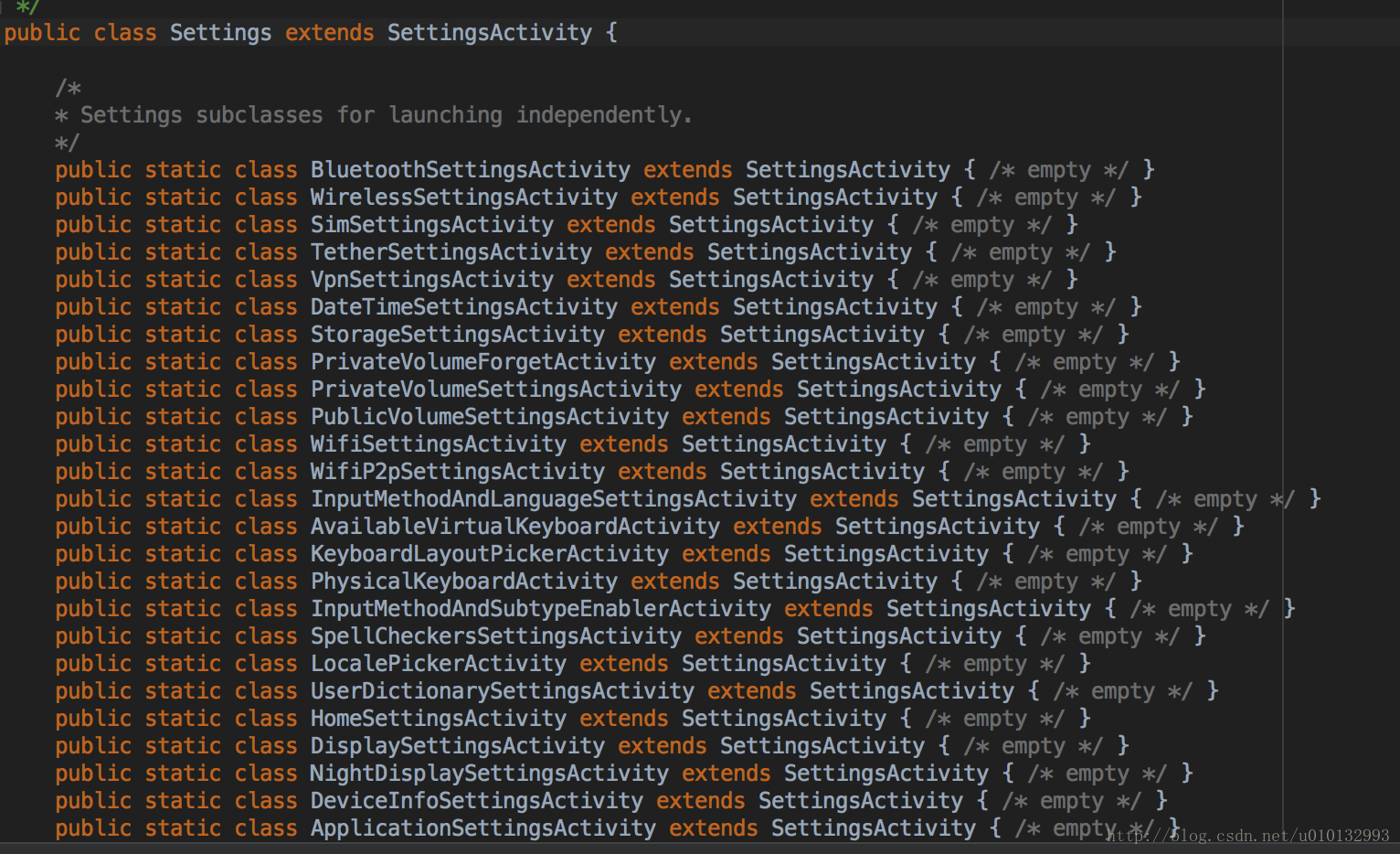Select NightDisplaySettingsActivity class name

point(490,774)
